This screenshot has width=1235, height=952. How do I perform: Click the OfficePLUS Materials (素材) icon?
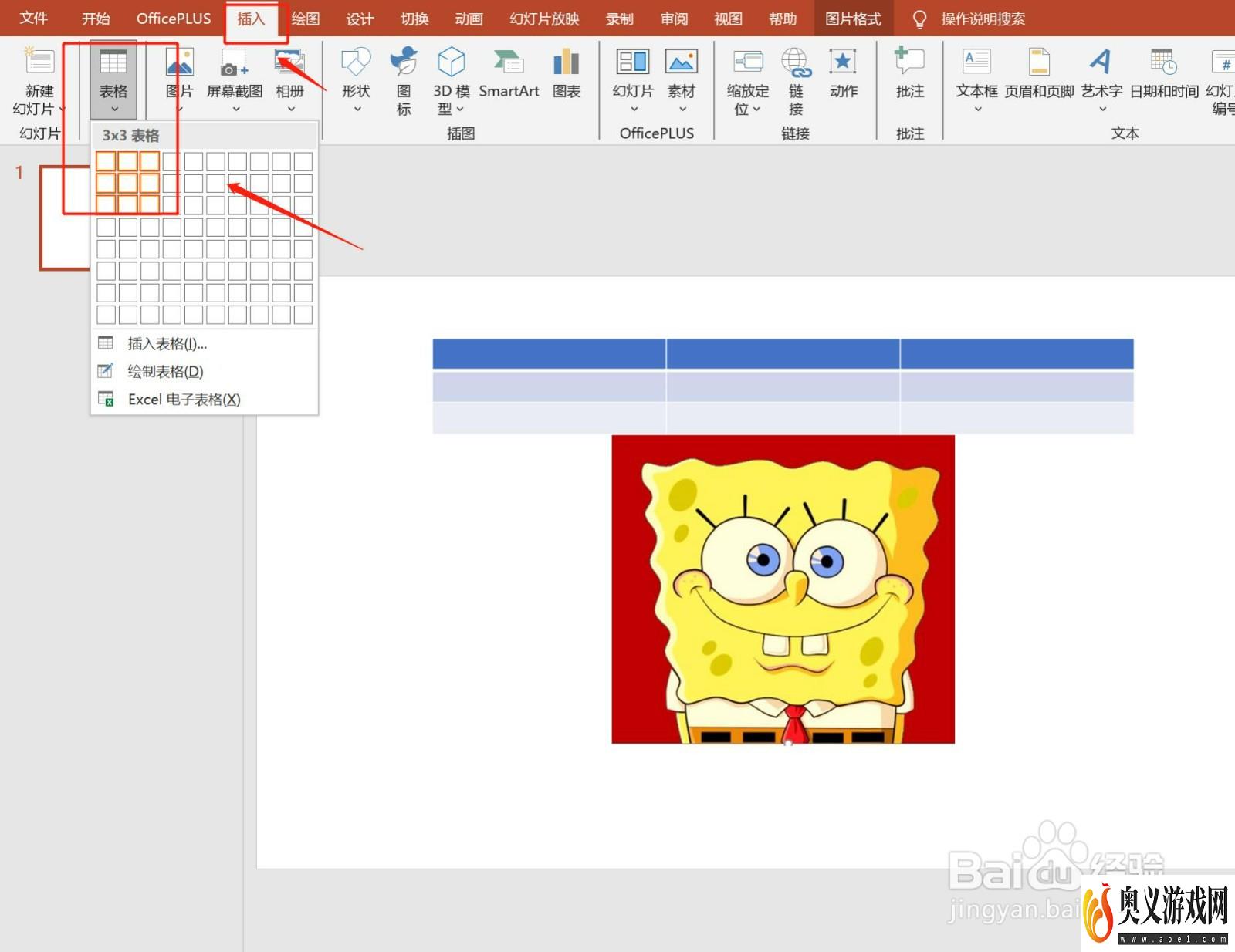tap(682, 62)
